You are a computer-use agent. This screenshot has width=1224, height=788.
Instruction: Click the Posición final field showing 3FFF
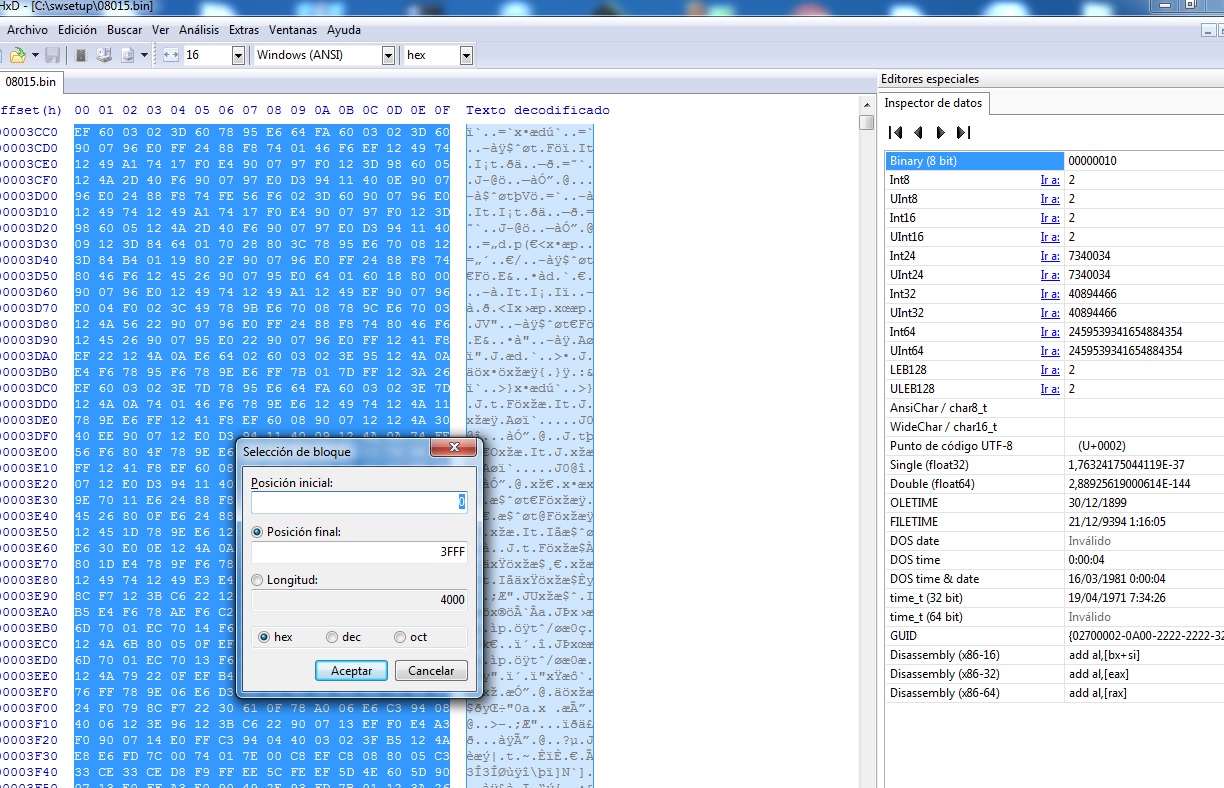point(359,551)
